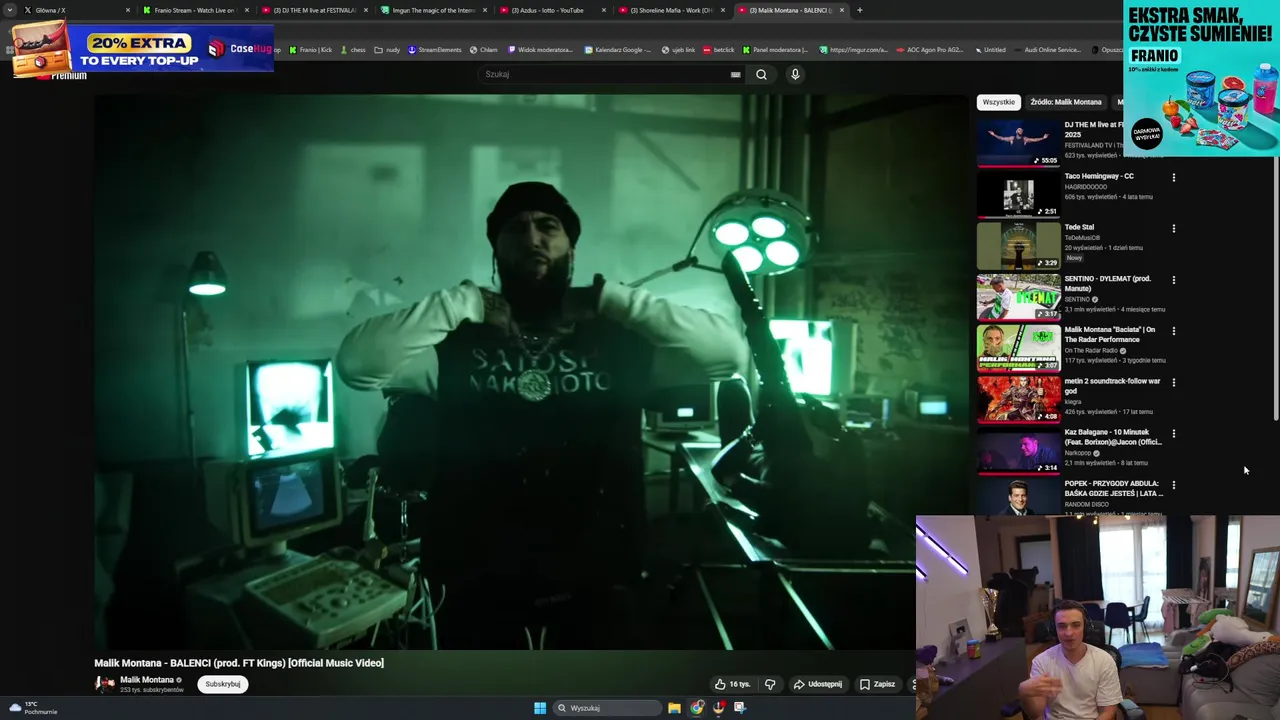The height and width of the screenshot is (720, 1280).
Task: Click the Franio ad banner
Action: tap(1201, 78)
